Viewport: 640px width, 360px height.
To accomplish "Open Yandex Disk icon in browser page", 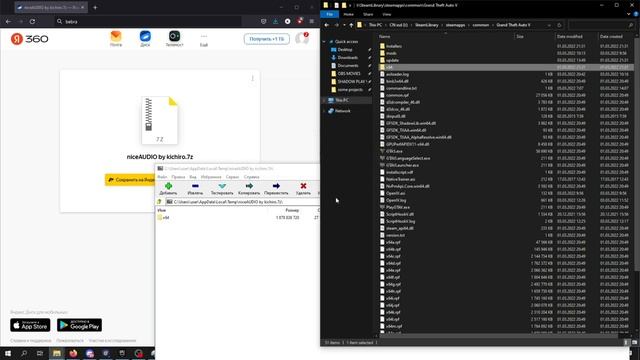I will pyautogui.click(x=145, y=36).
